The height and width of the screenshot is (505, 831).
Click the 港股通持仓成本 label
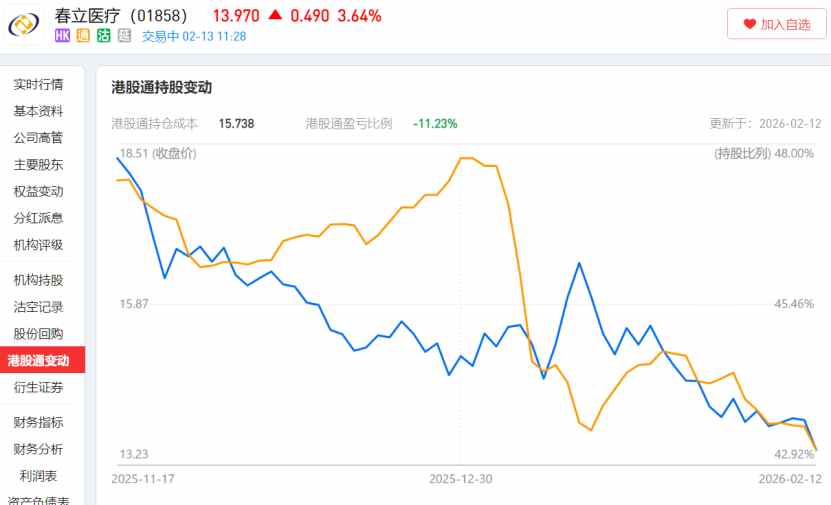155,123
